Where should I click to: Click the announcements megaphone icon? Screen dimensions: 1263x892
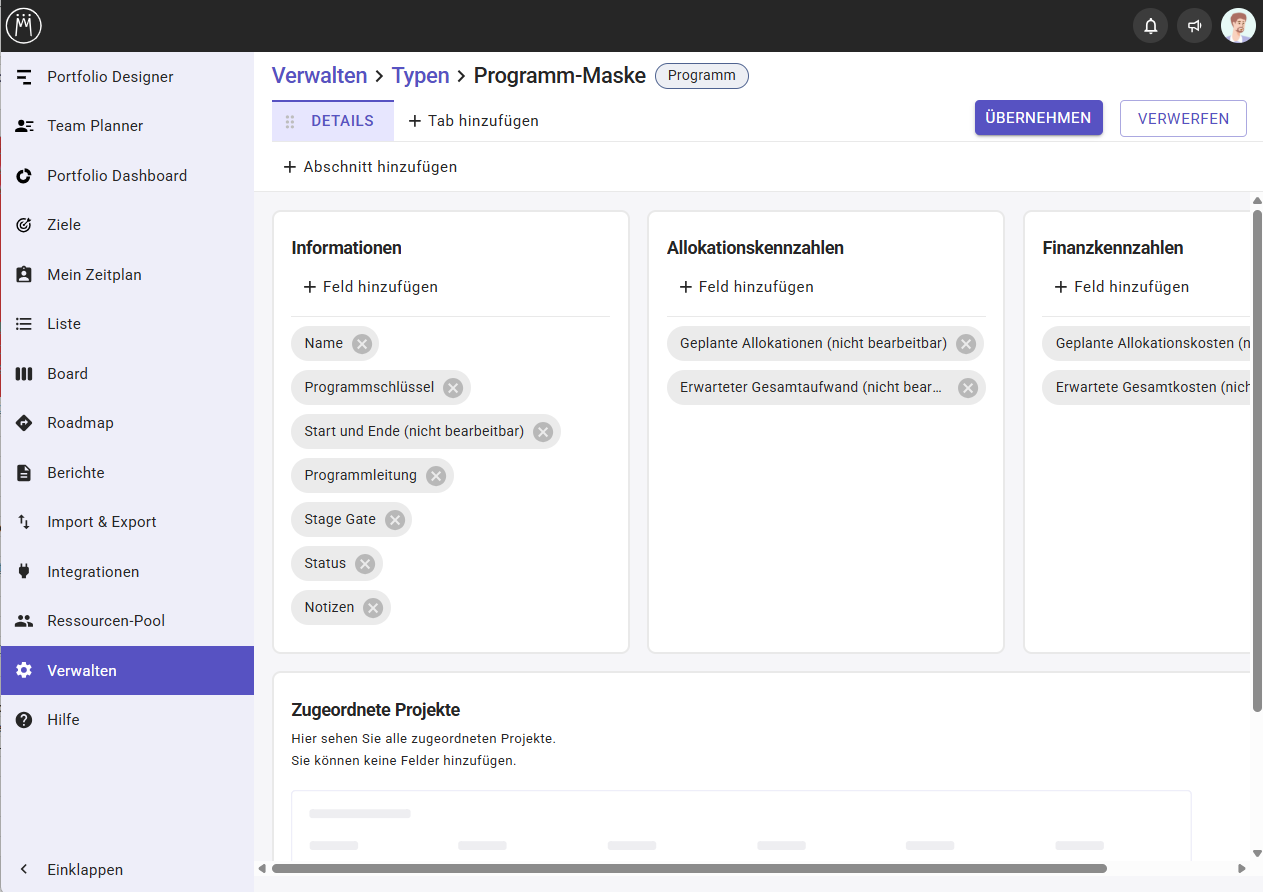click(x=1194, y=26)
